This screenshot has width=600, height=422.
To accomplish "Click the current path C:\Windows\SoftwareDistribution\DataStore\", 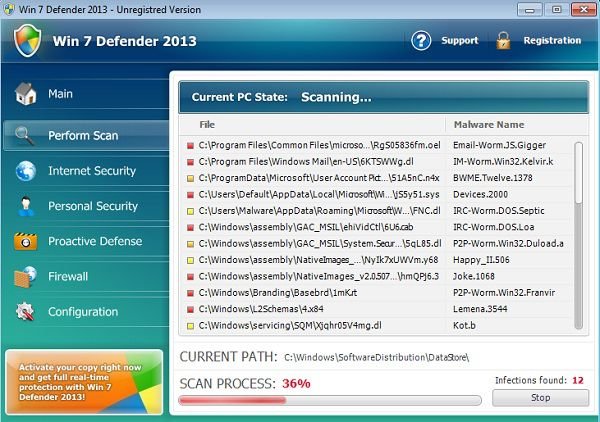I will (x=377, y=358).
